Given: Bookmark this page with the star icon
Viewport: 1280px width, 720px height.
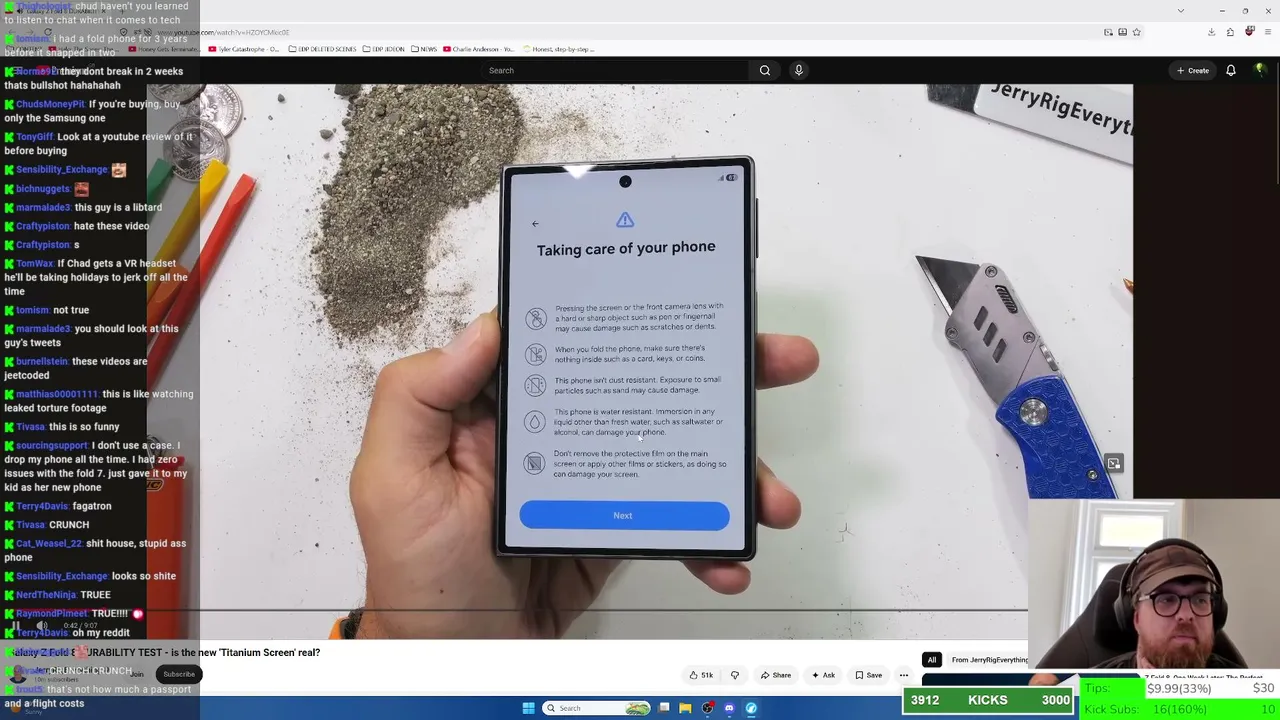Looking at the screenshot, I should click(x=1137, y=32).
